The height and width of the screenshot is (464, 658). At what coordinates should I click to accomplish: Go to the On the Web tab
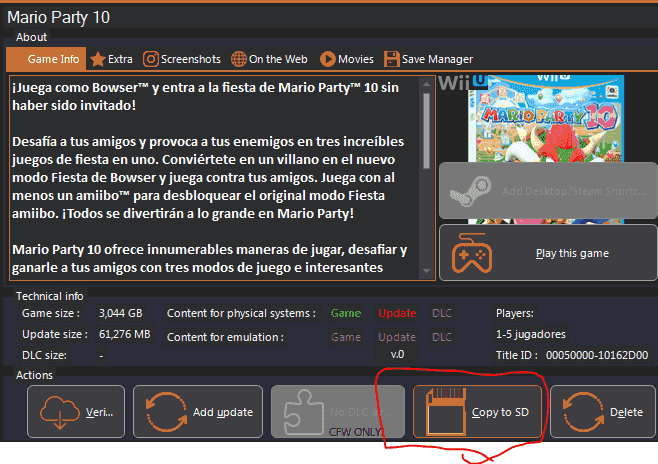(x=269, y=59)
